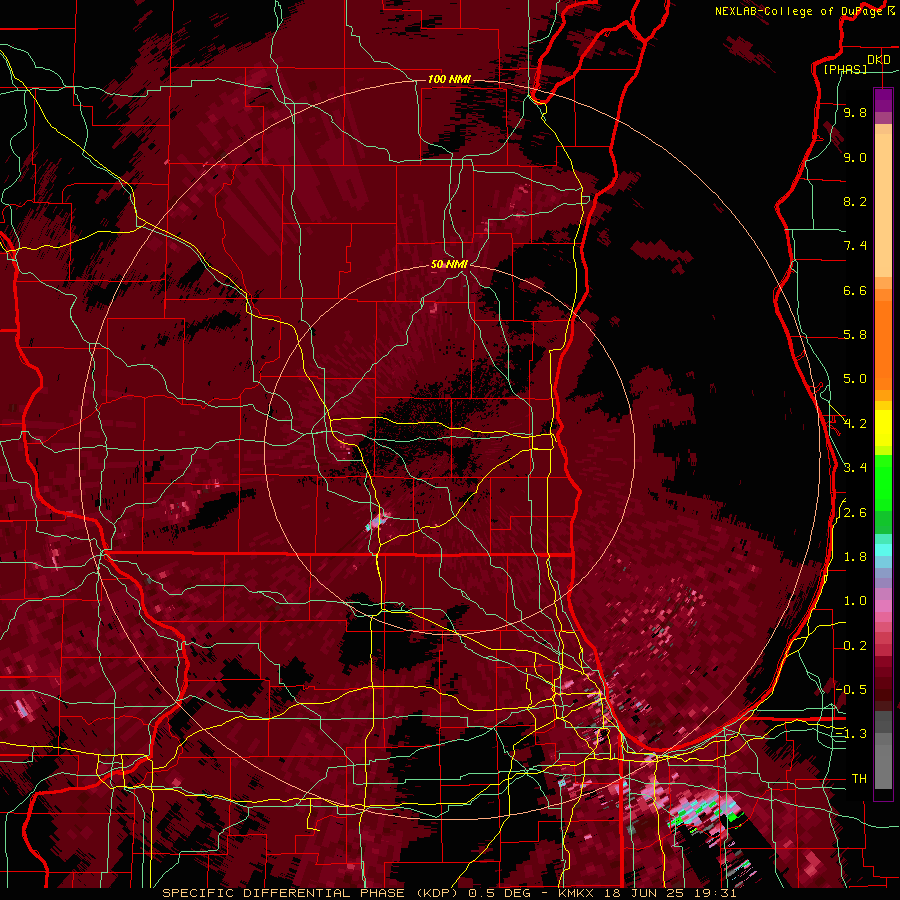This screenshot has height=900, width=900.
Task: Click the 9.0 legend value
Action: coord(855,157)
